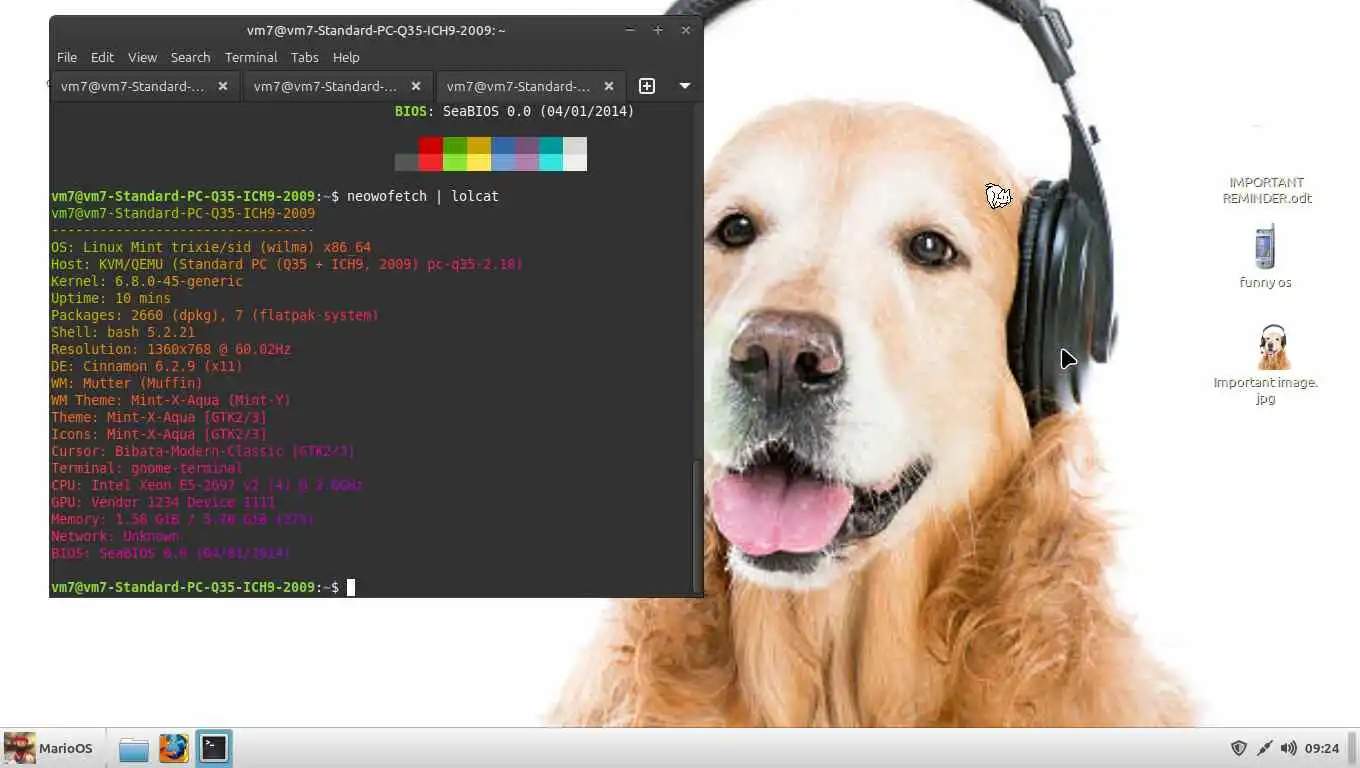Click the 'Resolution: 1360x768' line

click(x=171, y=349)
